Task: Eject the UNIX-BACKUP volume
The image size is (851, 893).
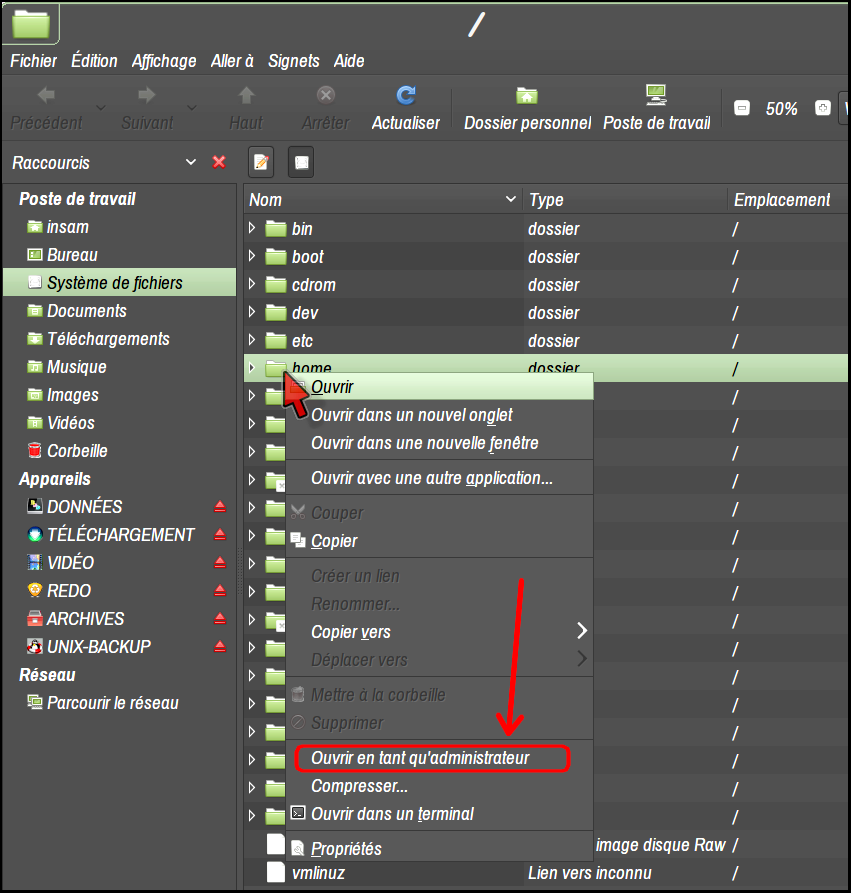Action: click(x=219, y=647)
